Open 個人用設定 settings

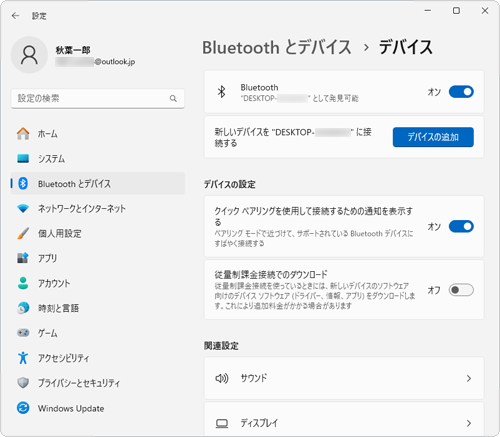point(98,233)
